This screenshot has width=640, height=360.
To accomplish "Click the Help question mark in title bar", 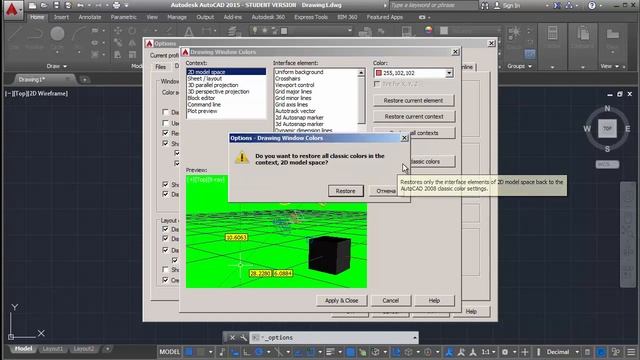I will (592, 6).
